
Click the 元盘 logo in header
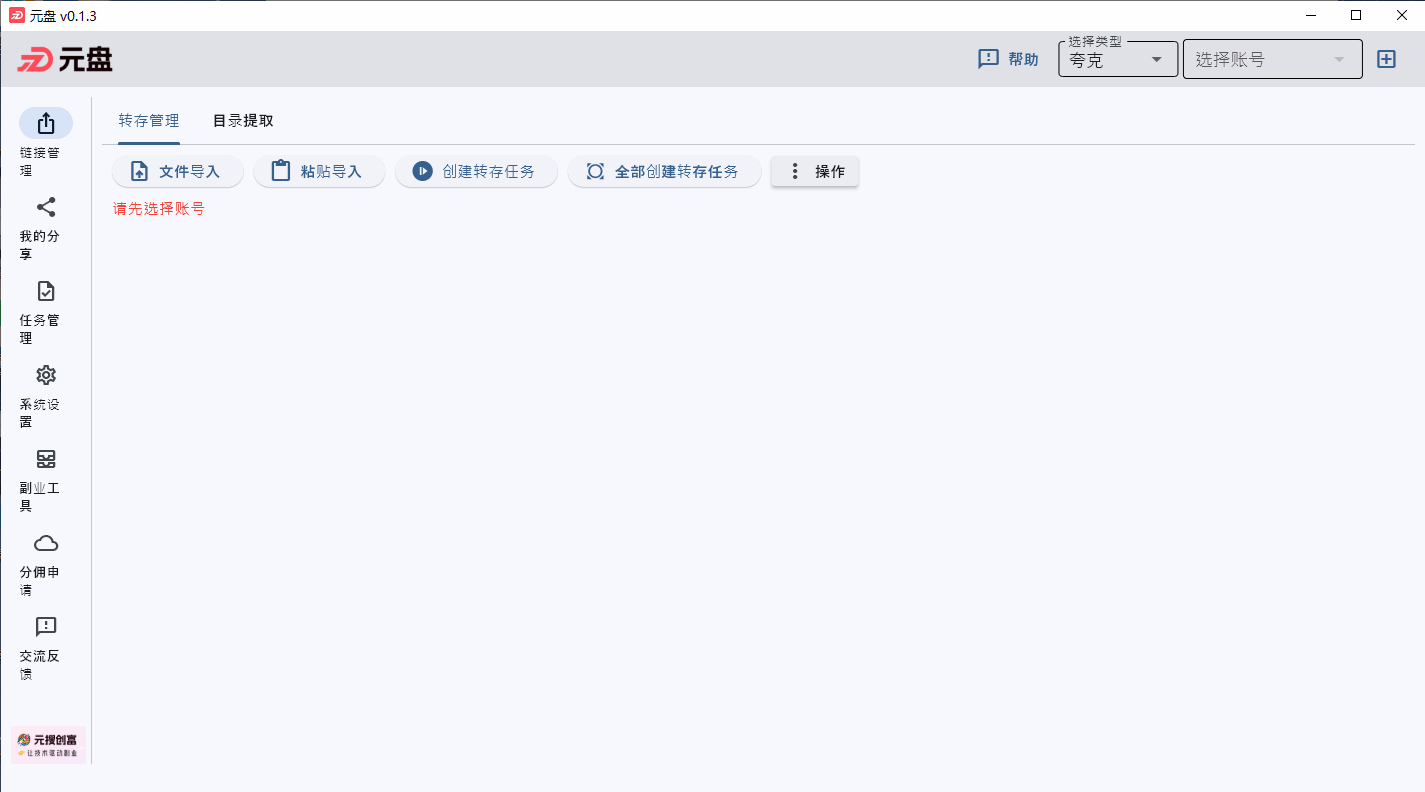click(66, 59)
